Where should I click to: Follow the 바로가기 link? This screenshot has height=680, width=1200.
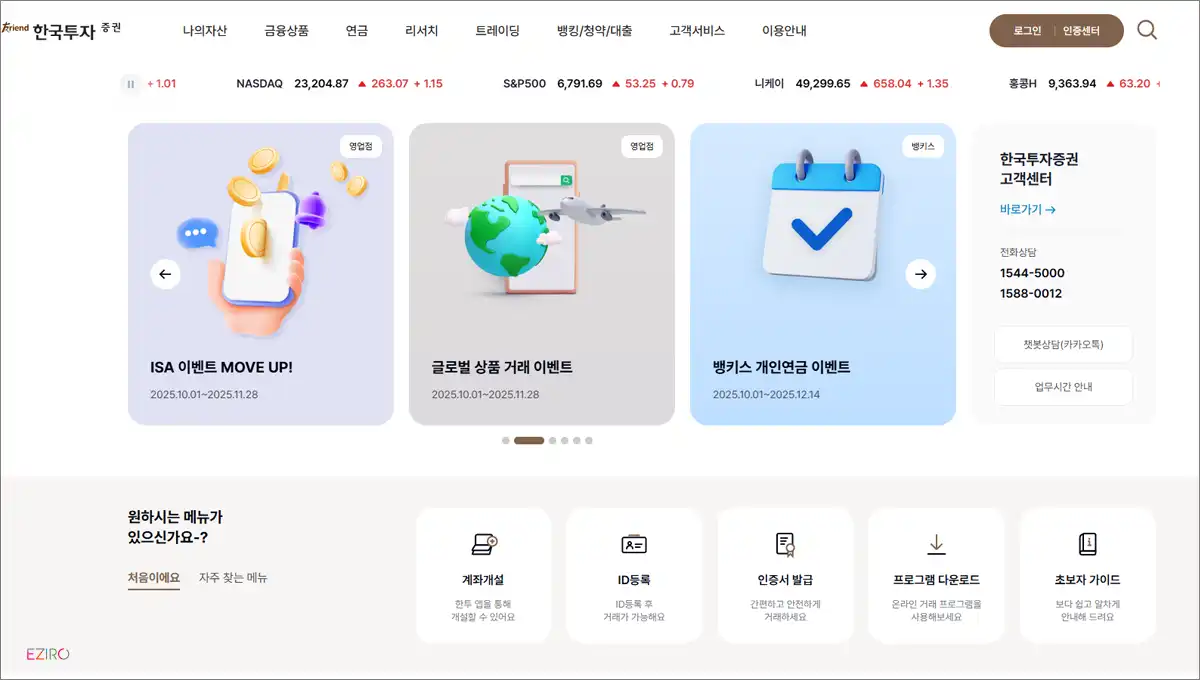[1028, 210]
